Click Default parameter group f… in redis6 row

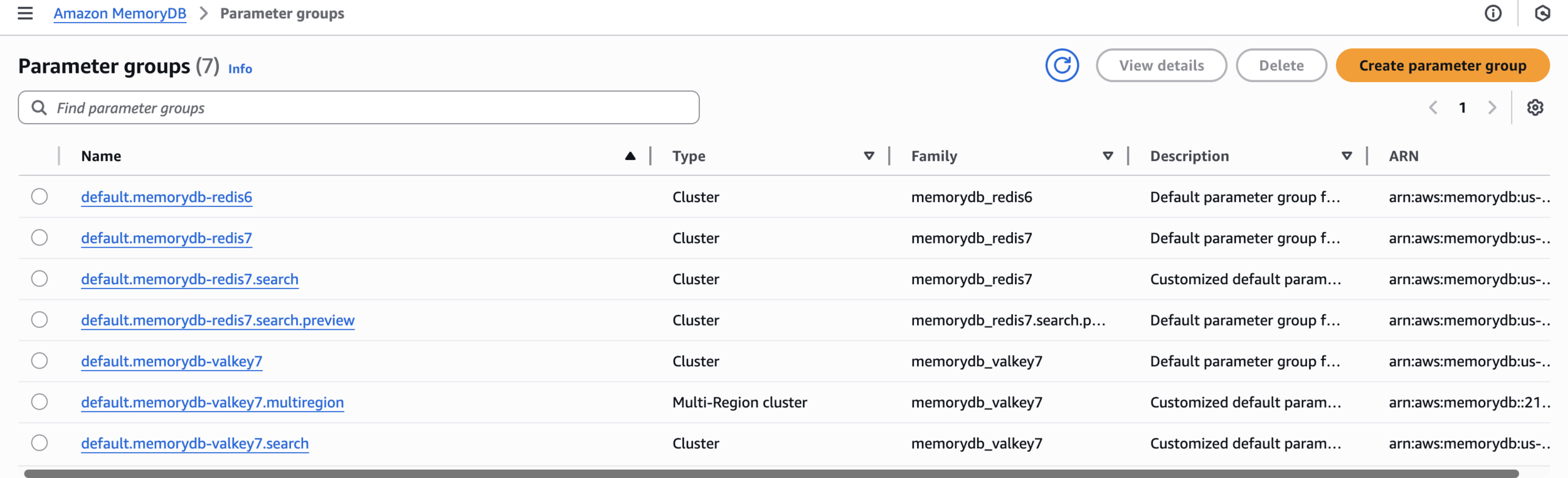tap(1245, 197)
